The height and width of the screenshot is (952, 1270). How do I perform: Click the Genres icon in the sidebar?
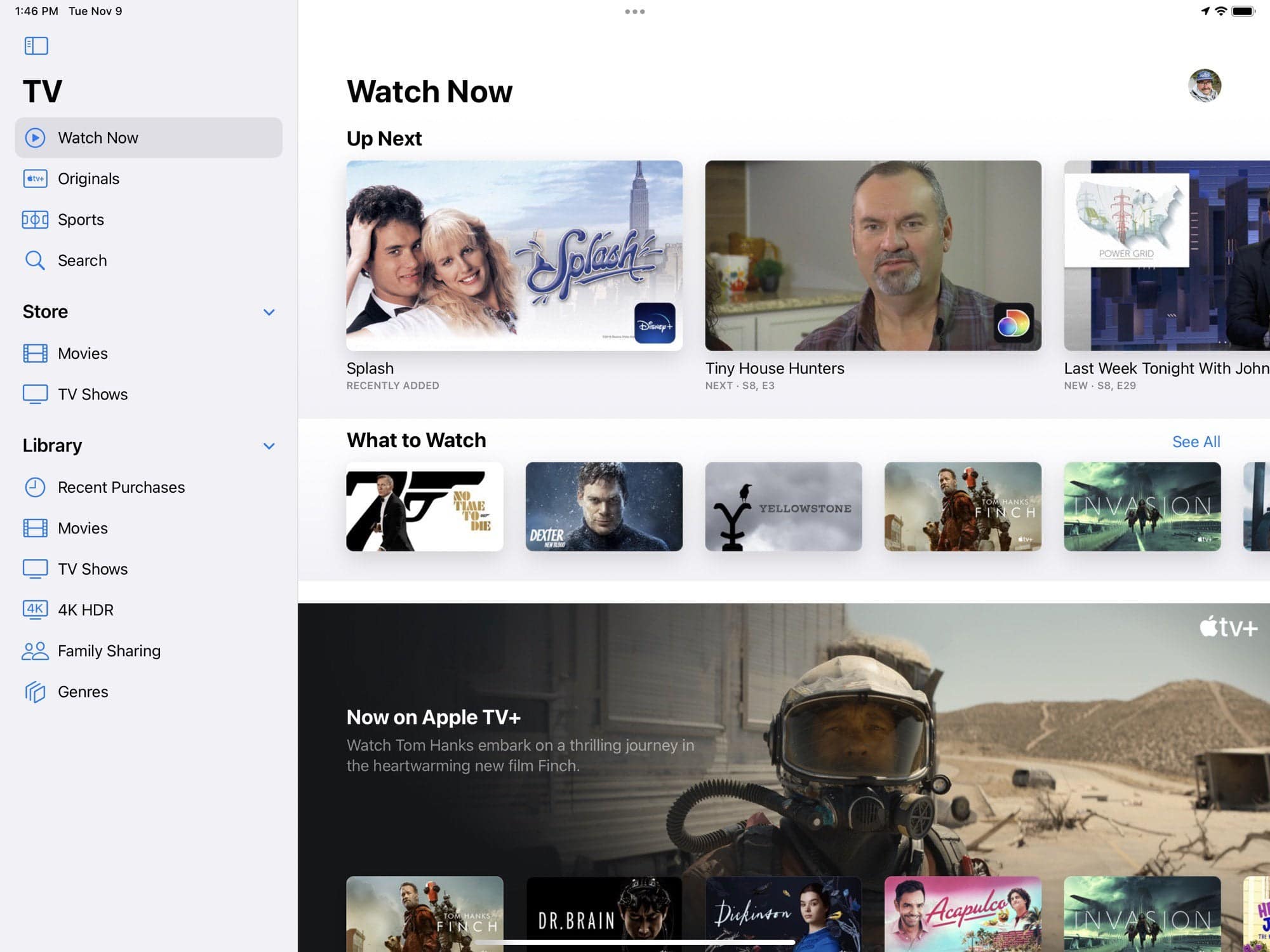36,692
